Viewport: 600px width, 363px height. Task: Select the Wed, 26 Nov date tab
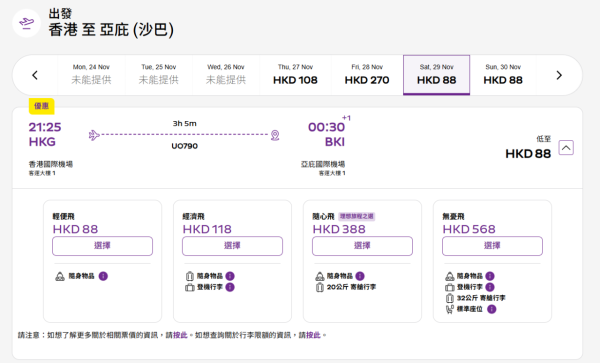click(x=226, y=75)
